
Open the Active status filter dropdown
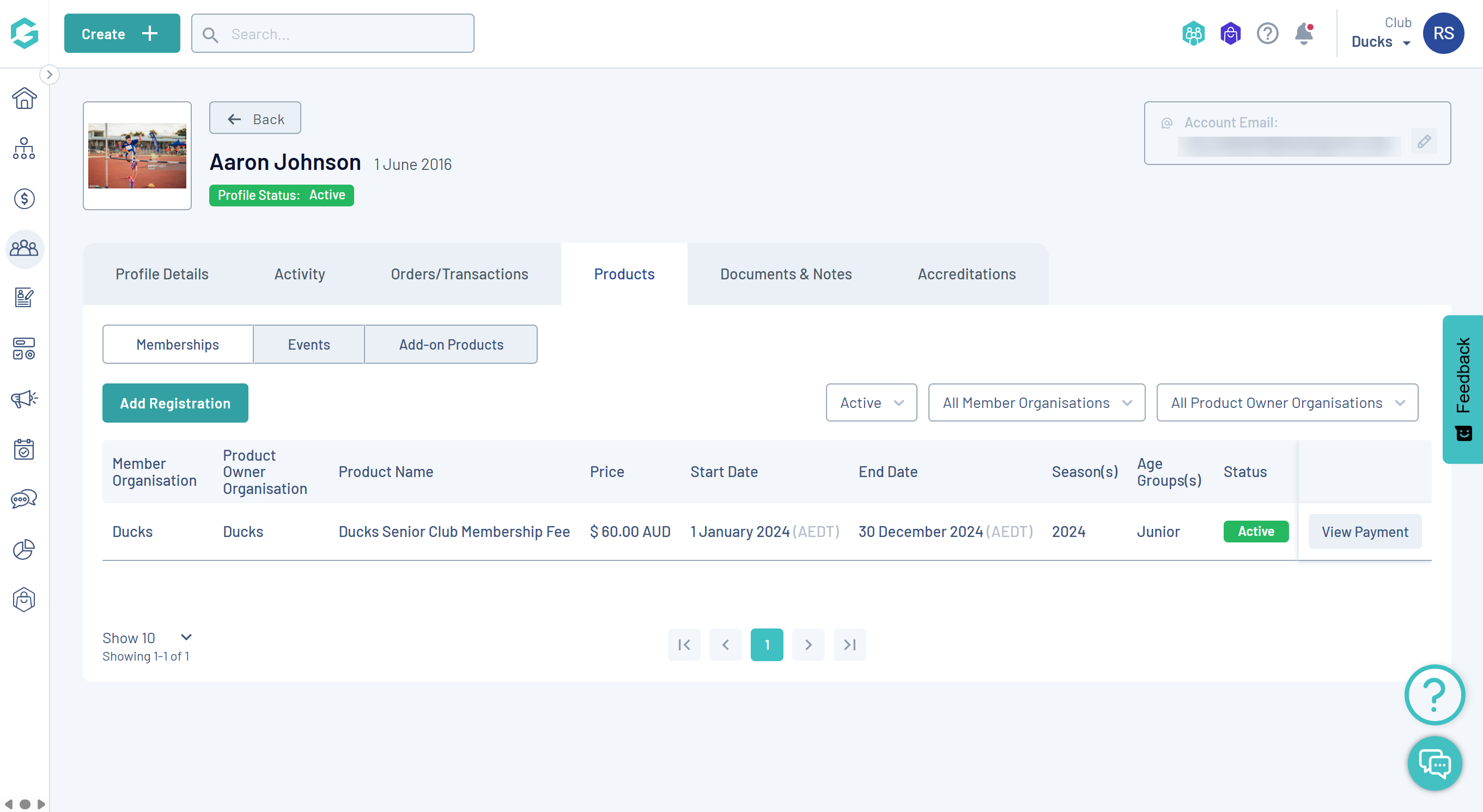pos(871,403)
